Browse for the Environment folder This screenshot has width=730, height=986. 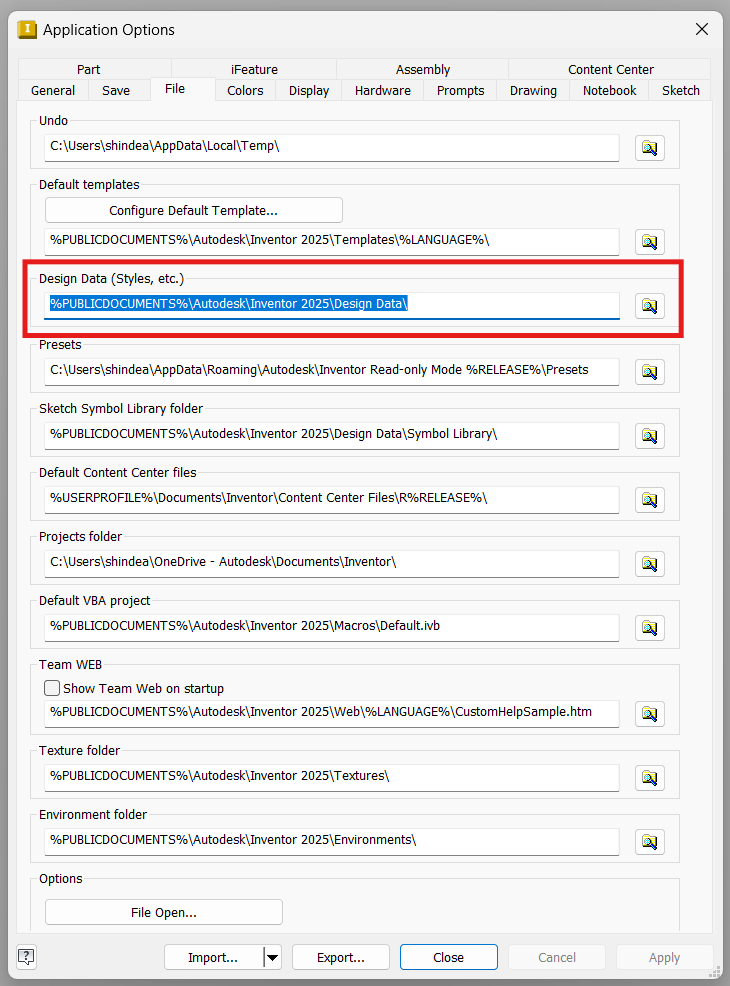click(649, 841)
